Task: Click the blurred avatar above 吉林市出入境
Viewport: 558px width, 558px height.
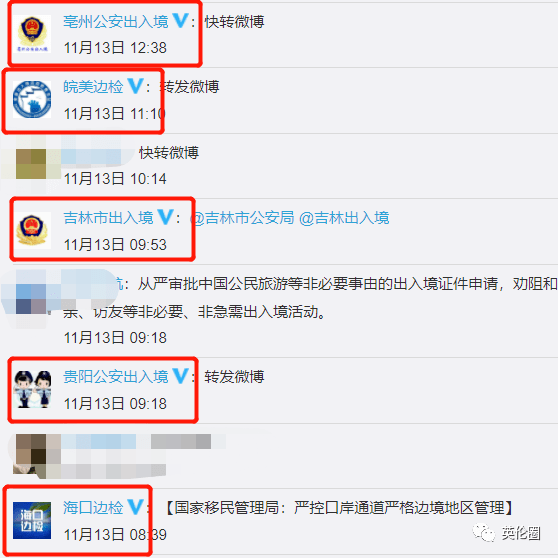Action: click(x=31, y=164)
